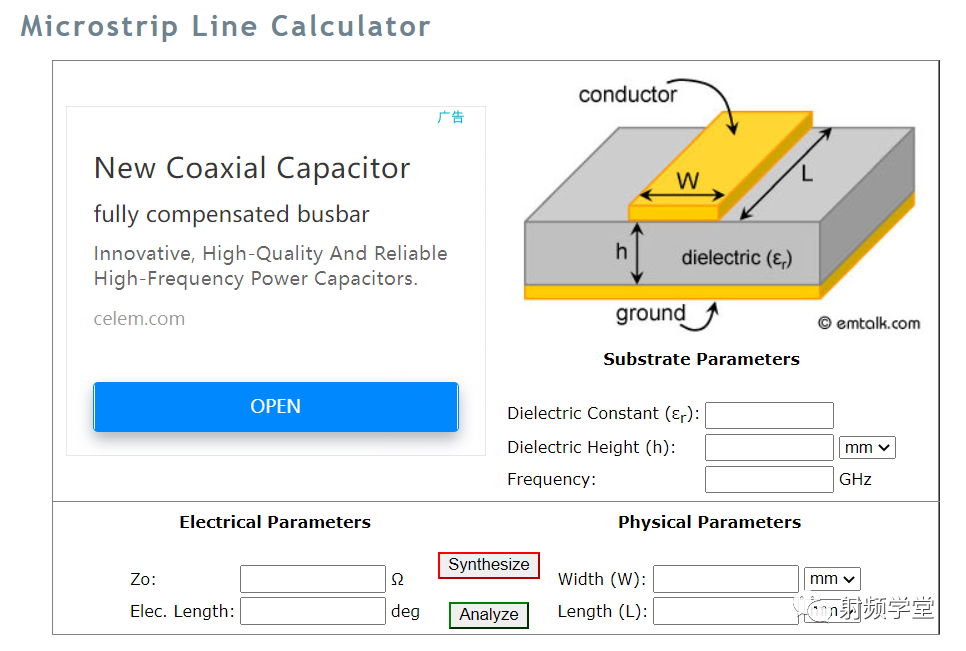Click the Analyze button
Screen dimensions: 966x651
(x=489, y=615)
